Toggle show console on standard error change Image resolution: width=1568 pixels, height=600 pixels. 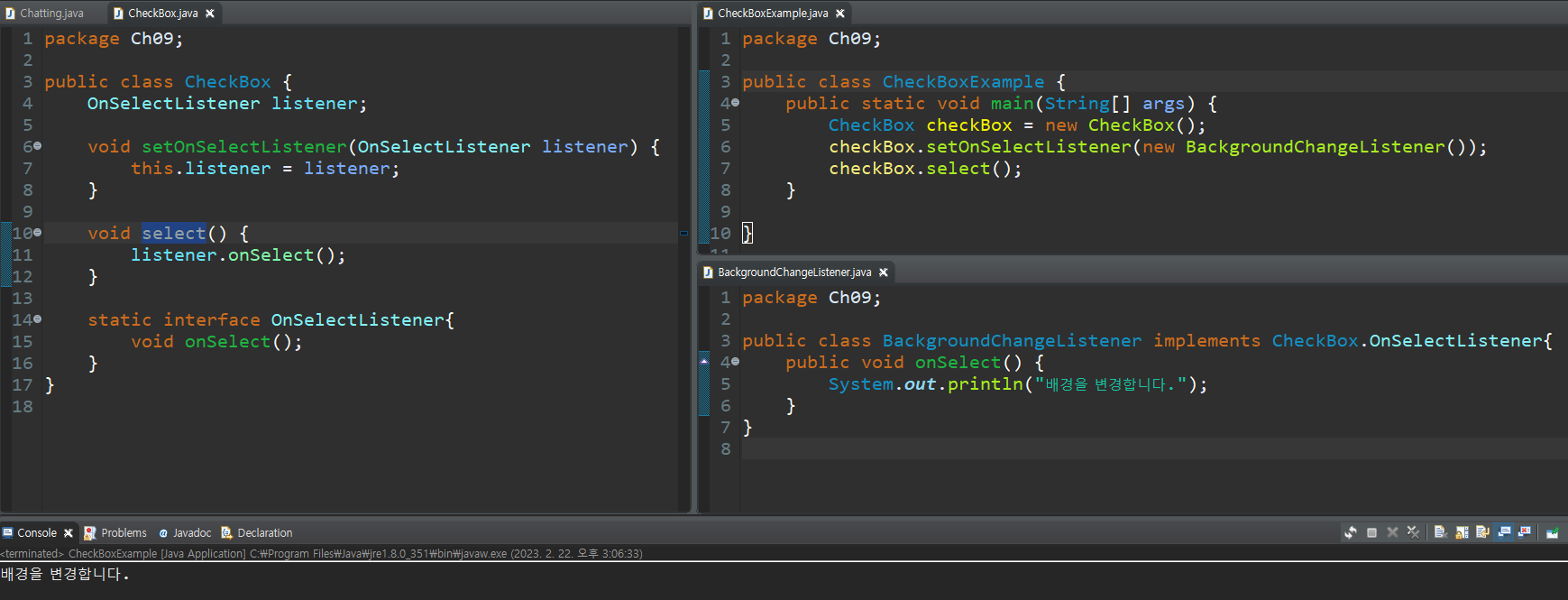[1524, 532]
